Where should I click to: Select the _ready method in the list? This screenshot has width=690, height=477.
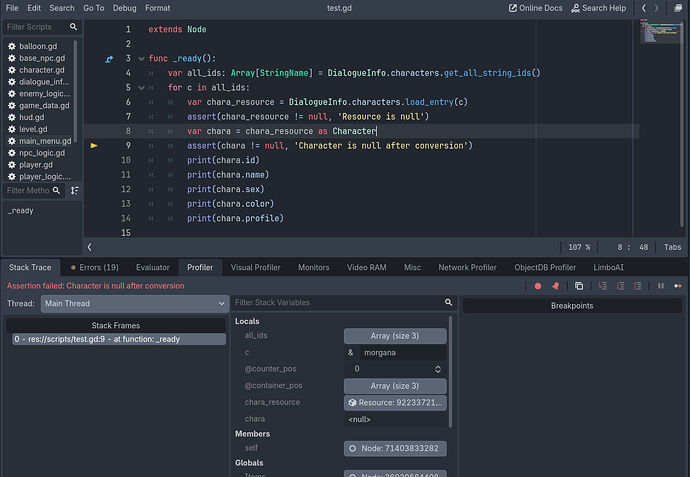click(21, 211)
